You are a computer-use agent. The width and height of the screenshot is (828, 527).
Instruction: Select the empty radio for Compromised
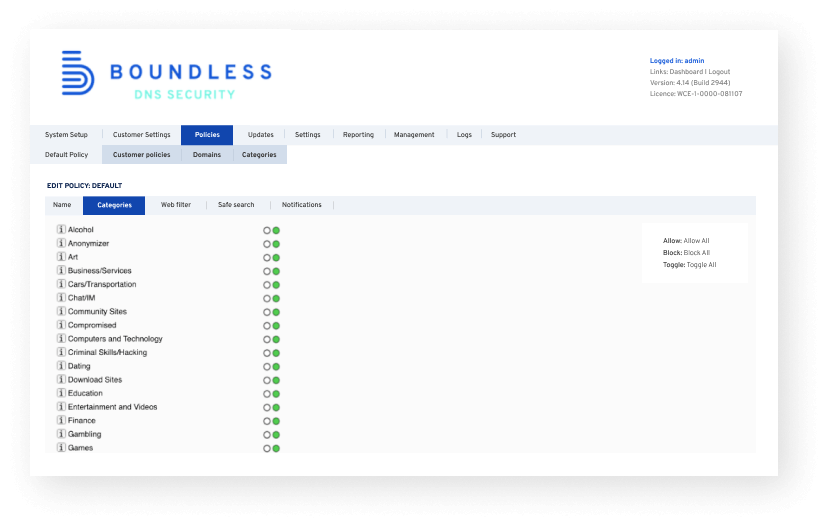[x=267, y=326]
